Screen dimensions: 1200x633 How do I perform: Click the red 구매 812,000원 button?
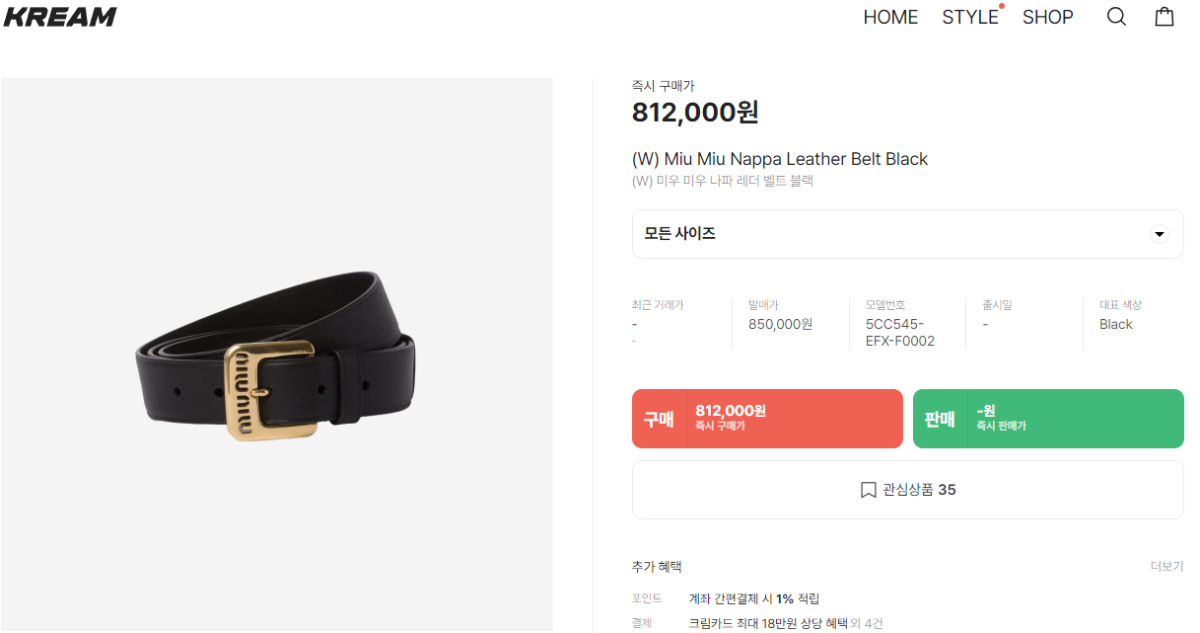767,418
